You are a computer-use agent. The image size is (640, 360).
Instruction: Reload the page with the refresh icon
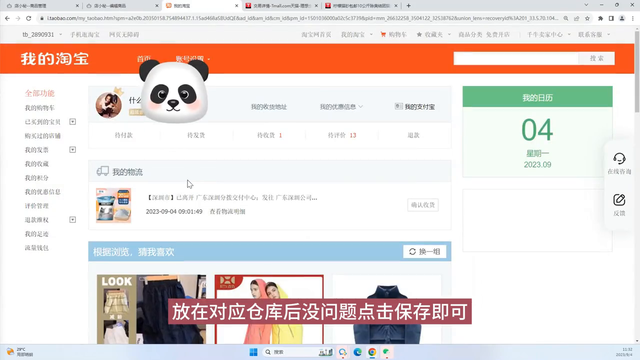pos(29,18)
